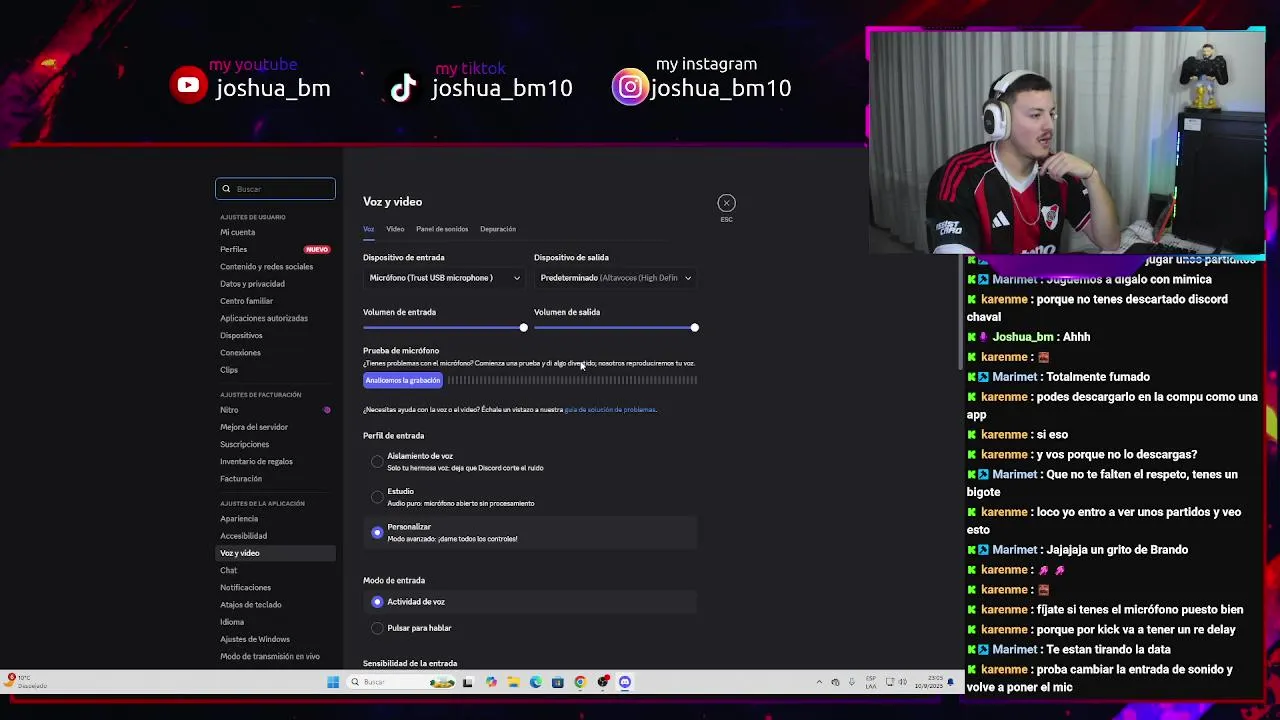Open the Windows Start menu
The image size is (1280, 720).
tap(333, 682)
